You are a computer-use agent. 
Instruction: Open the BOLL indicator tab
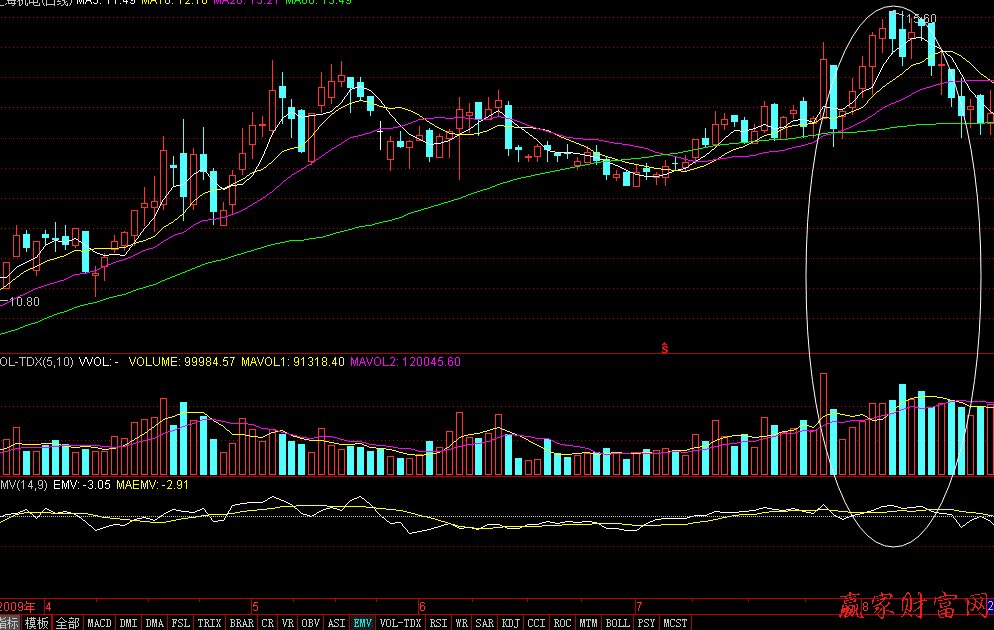(618, 623)
